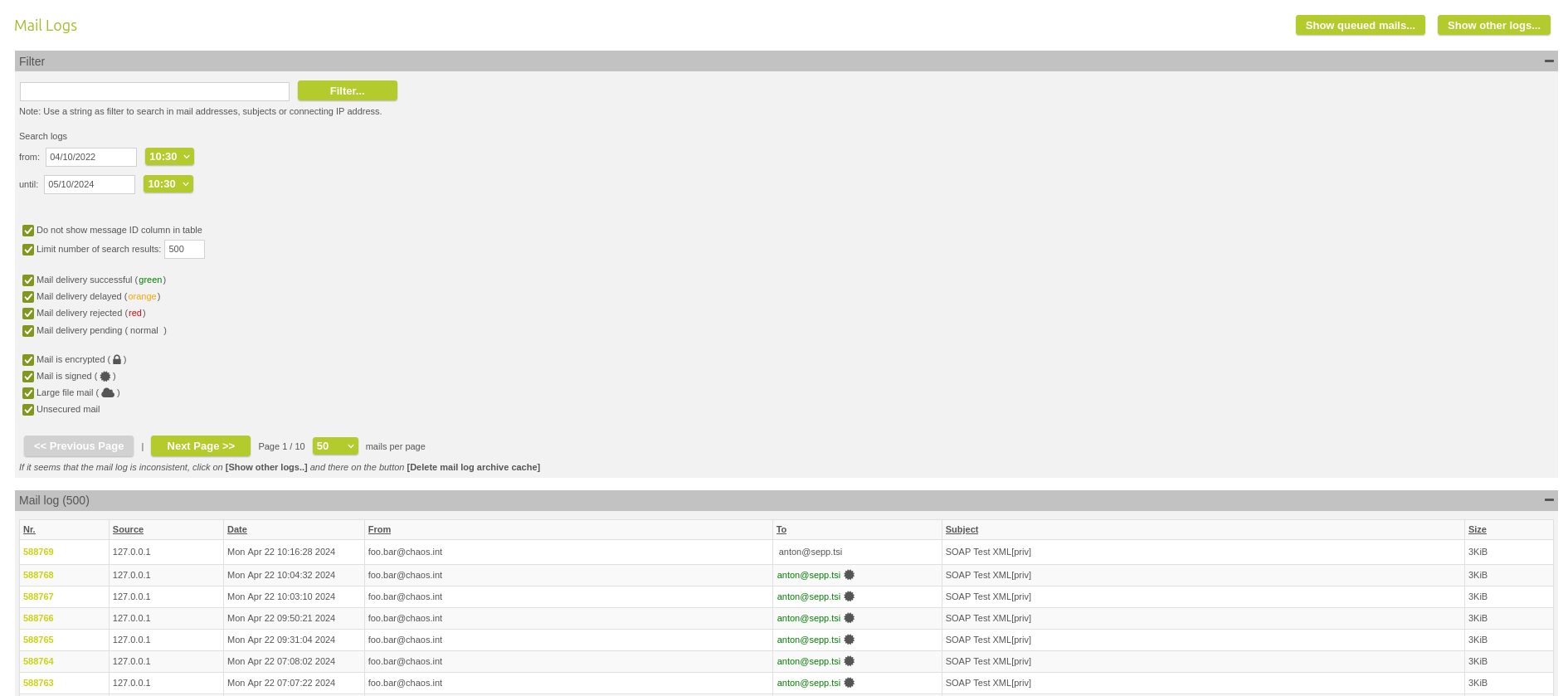Sort mail log by Date column header
This screenshot has height=696, width=1568.
click(x=237, y=529)
